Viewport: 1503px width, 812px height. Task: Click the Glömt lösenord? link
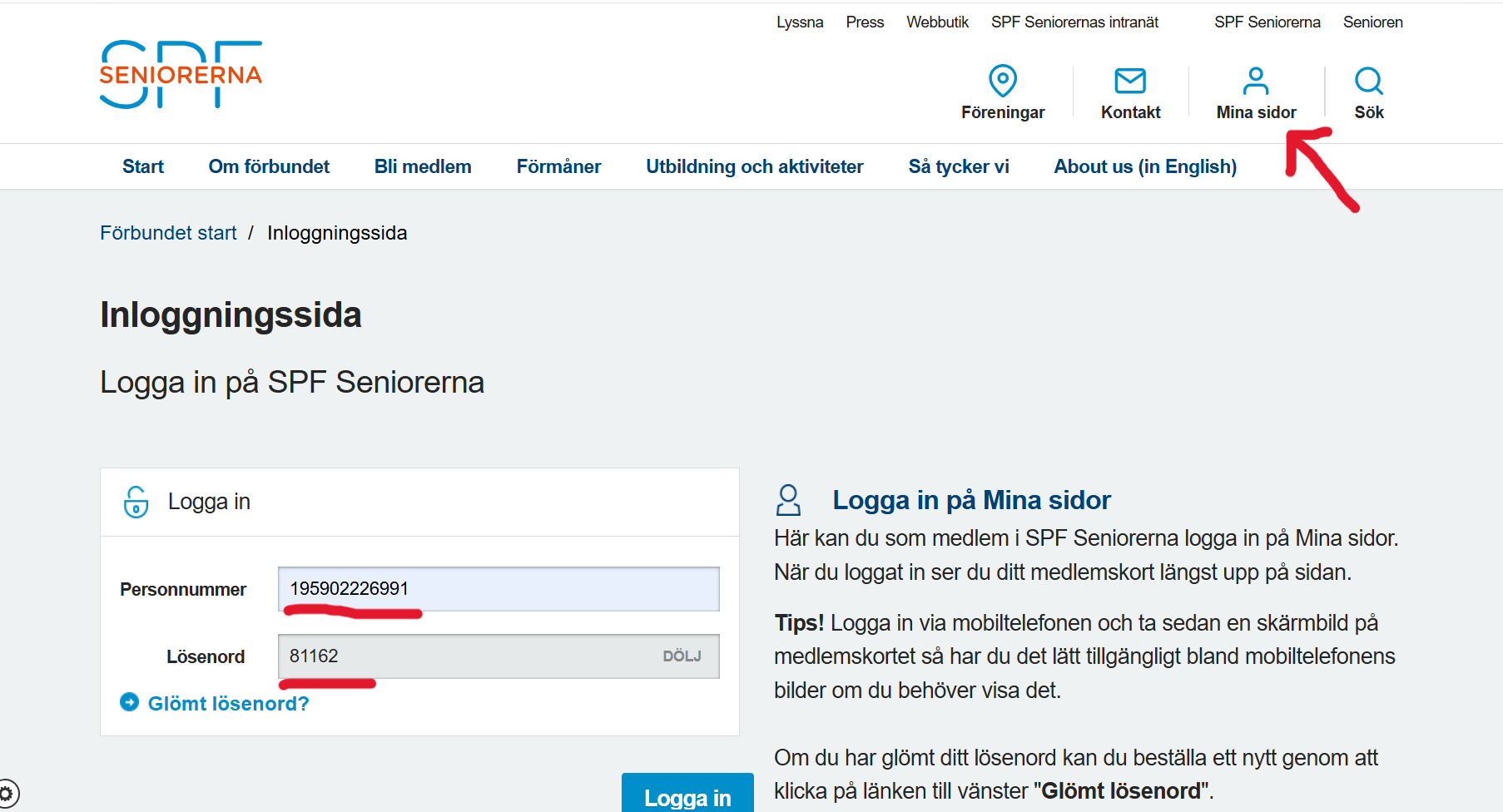click(x=228, y=704)
